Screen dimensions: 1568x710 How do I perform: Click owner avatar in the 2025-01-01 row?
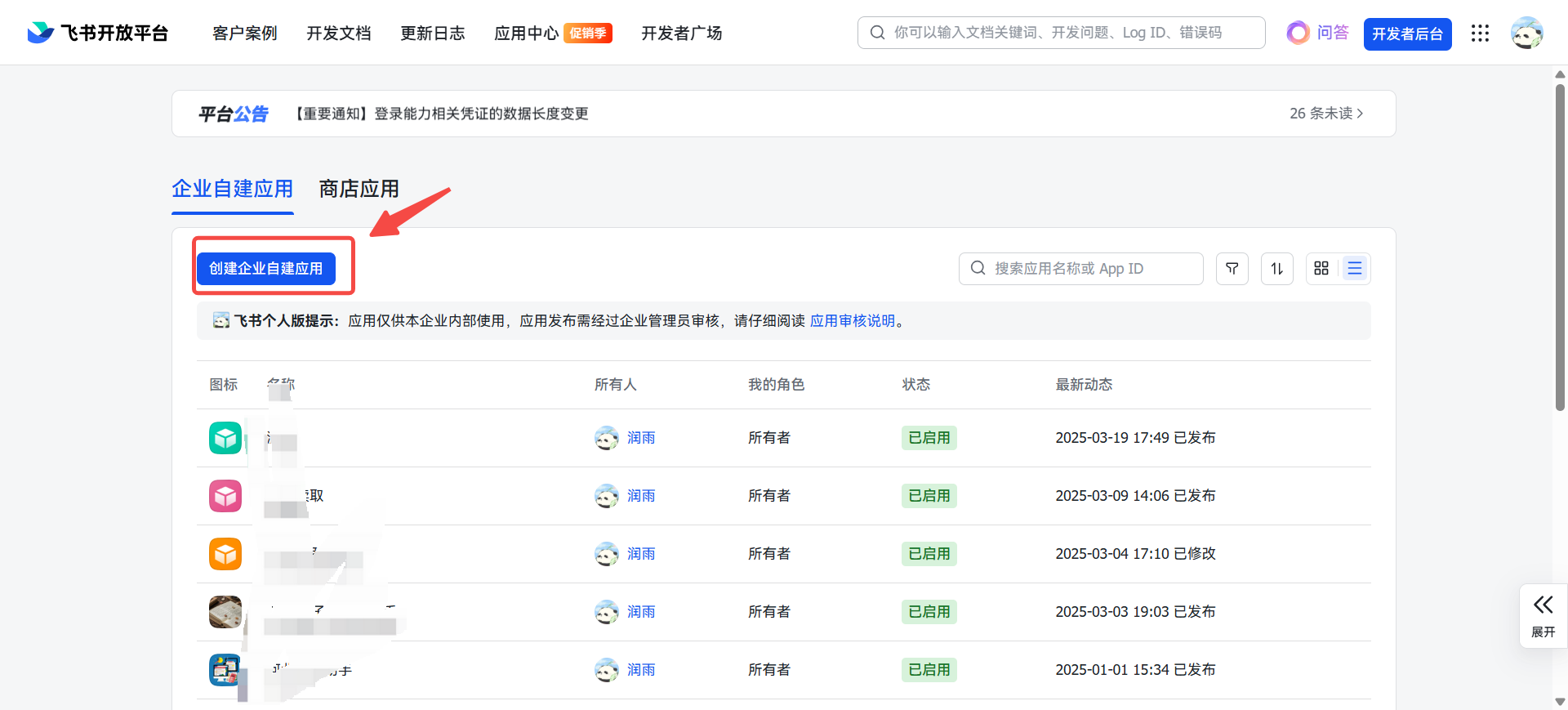click(x=607, y=670)
